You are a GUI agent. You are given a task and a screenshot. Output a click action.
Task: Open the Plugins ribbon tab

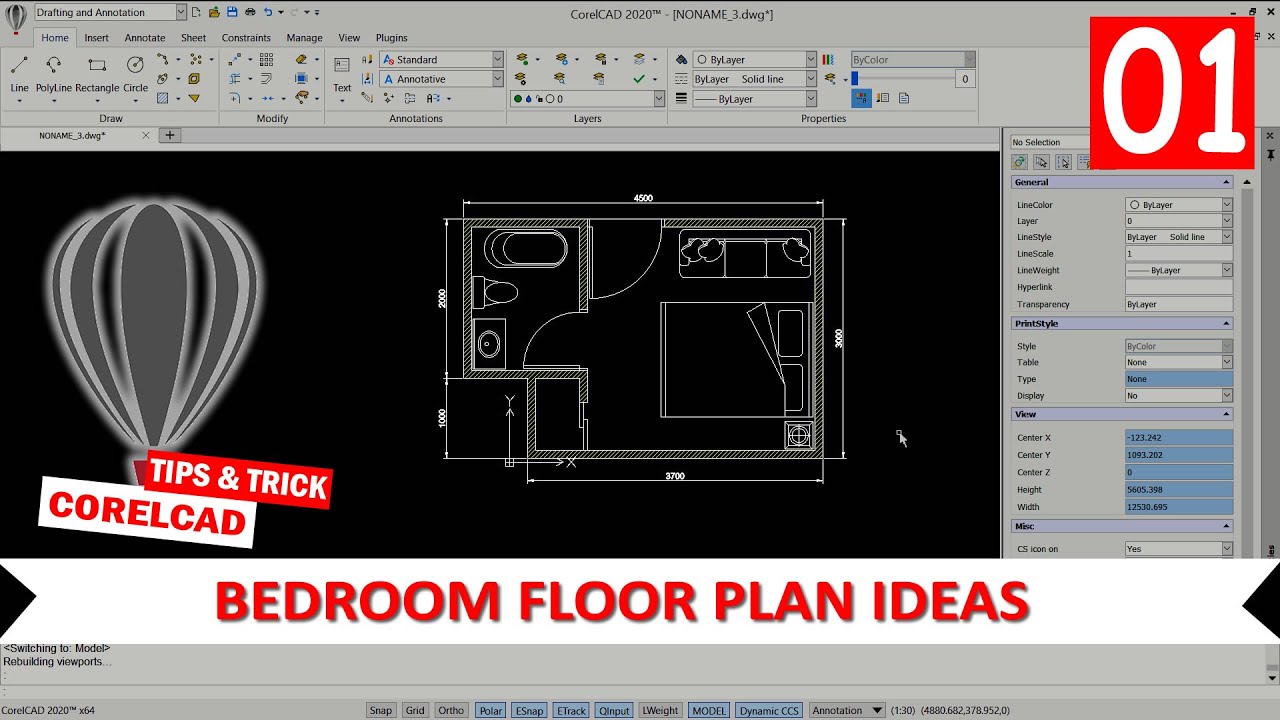tap(391, 38)
